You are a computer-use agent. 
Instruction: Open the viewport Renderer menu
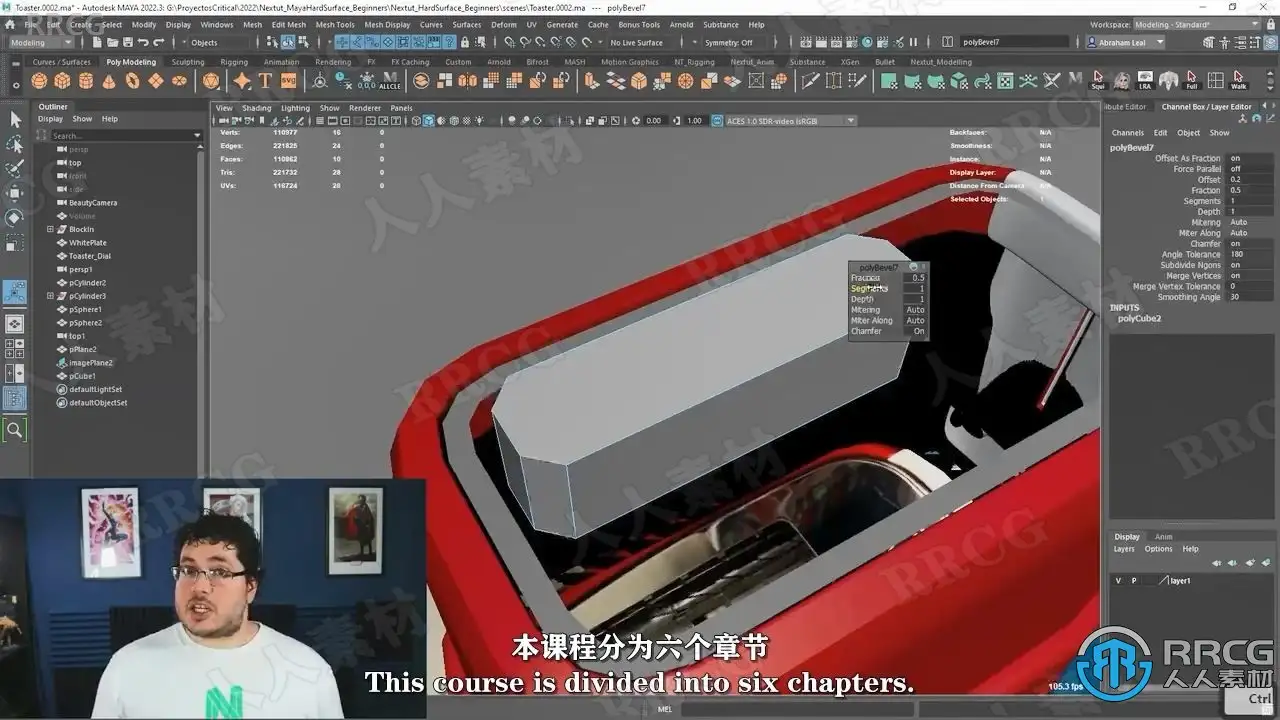[365, 108]
